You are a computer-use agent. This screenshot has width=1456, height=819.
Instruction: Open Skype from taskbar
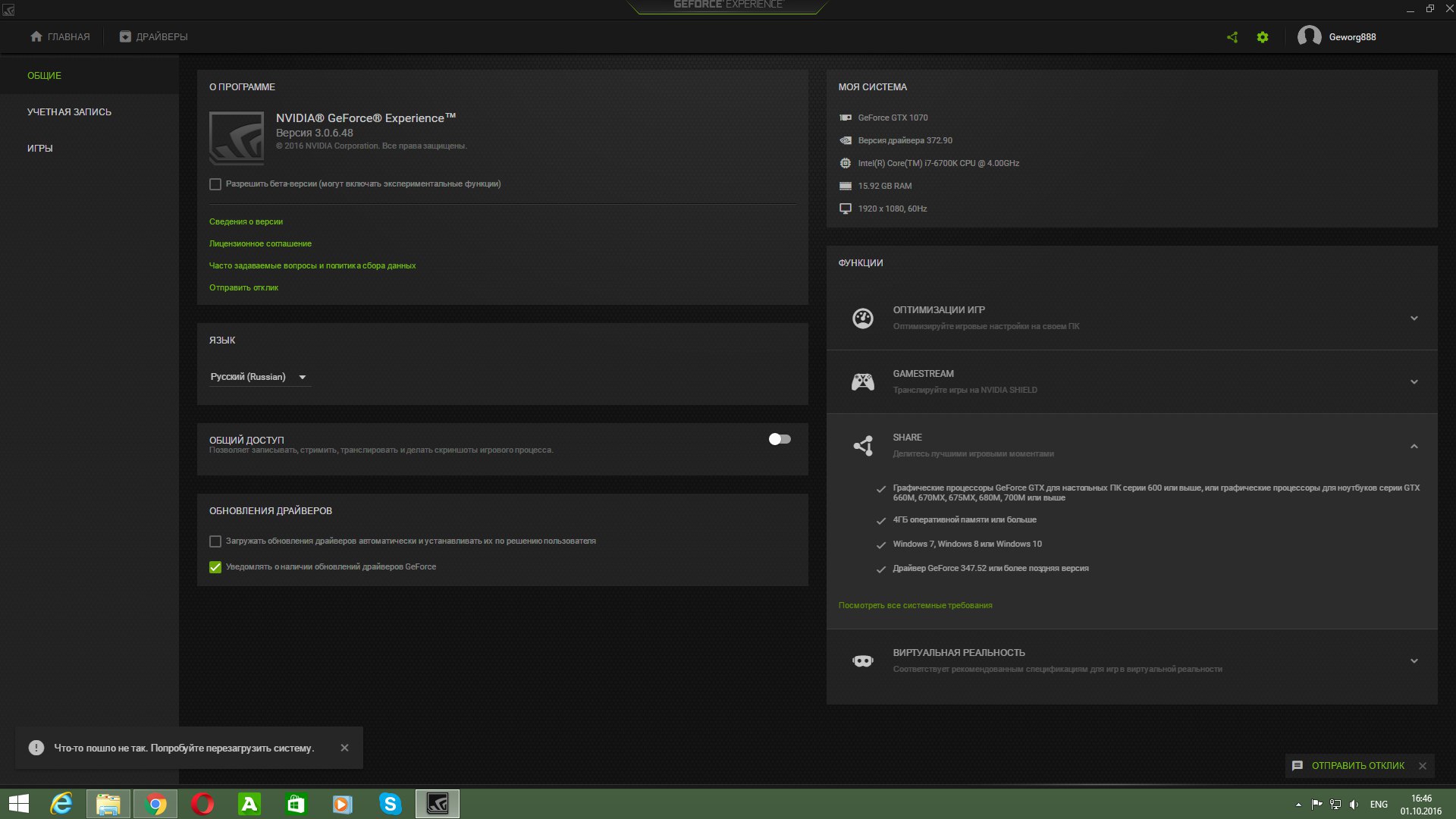pos(391,804)
